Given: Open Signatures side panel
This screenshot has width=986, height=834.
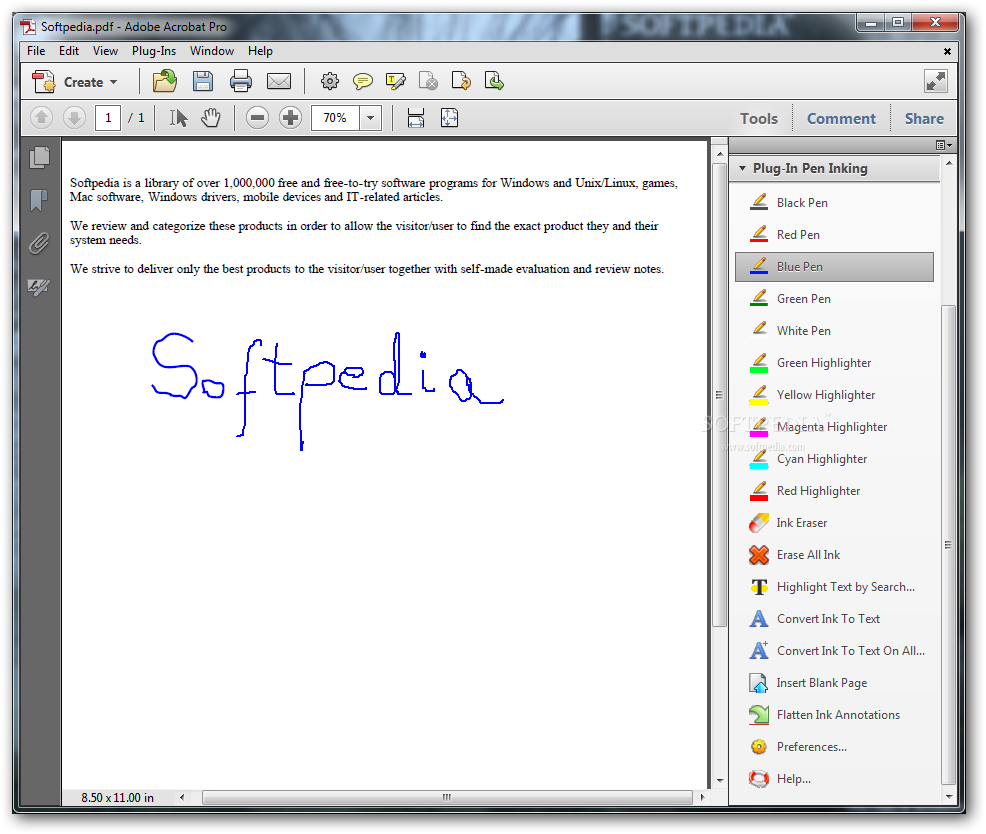Looking at the screenshot, I should (39, 287).
